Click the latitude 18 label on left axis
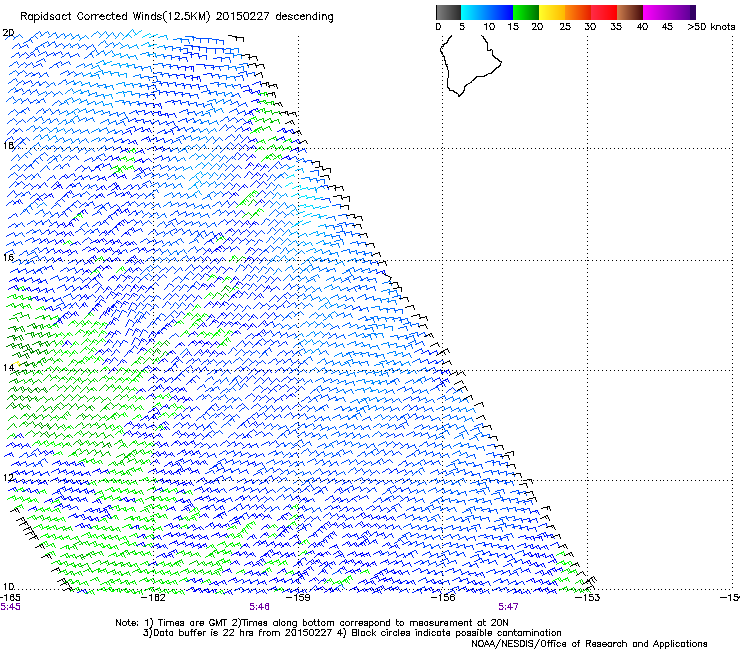This screenshot has height=650, width=740. tap(8, 145)
